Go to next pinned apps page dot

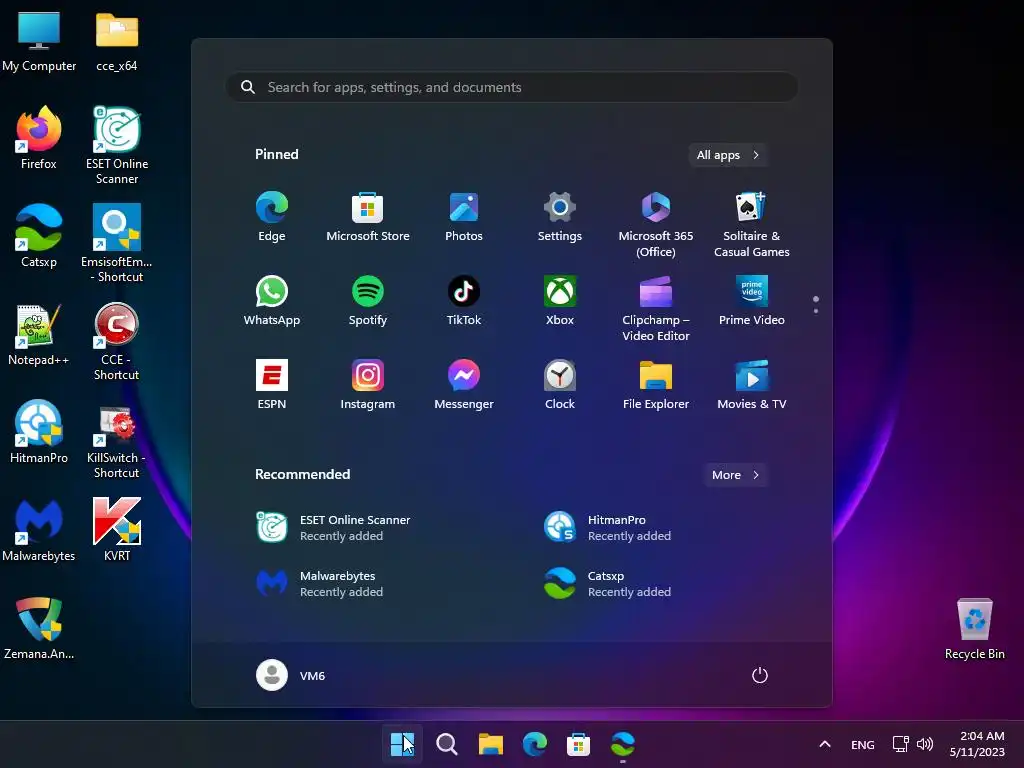click(x=816, y=311)
